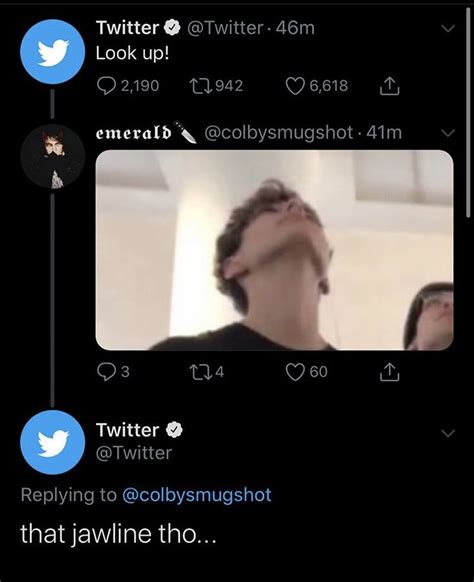Open Twitter avatar on bottom reply
Image resolution: width=474 pixels, height=582 pixels.
click(53, 442)
